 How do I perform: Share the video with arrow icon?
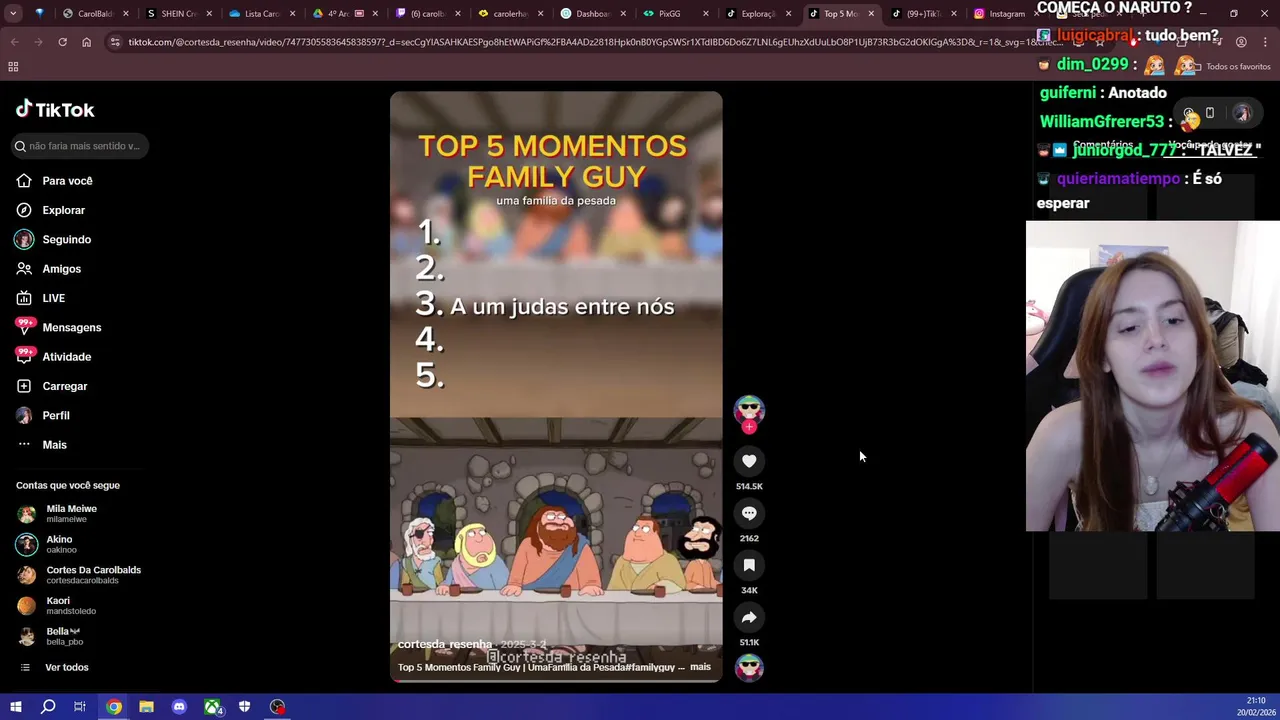point(749,617)
